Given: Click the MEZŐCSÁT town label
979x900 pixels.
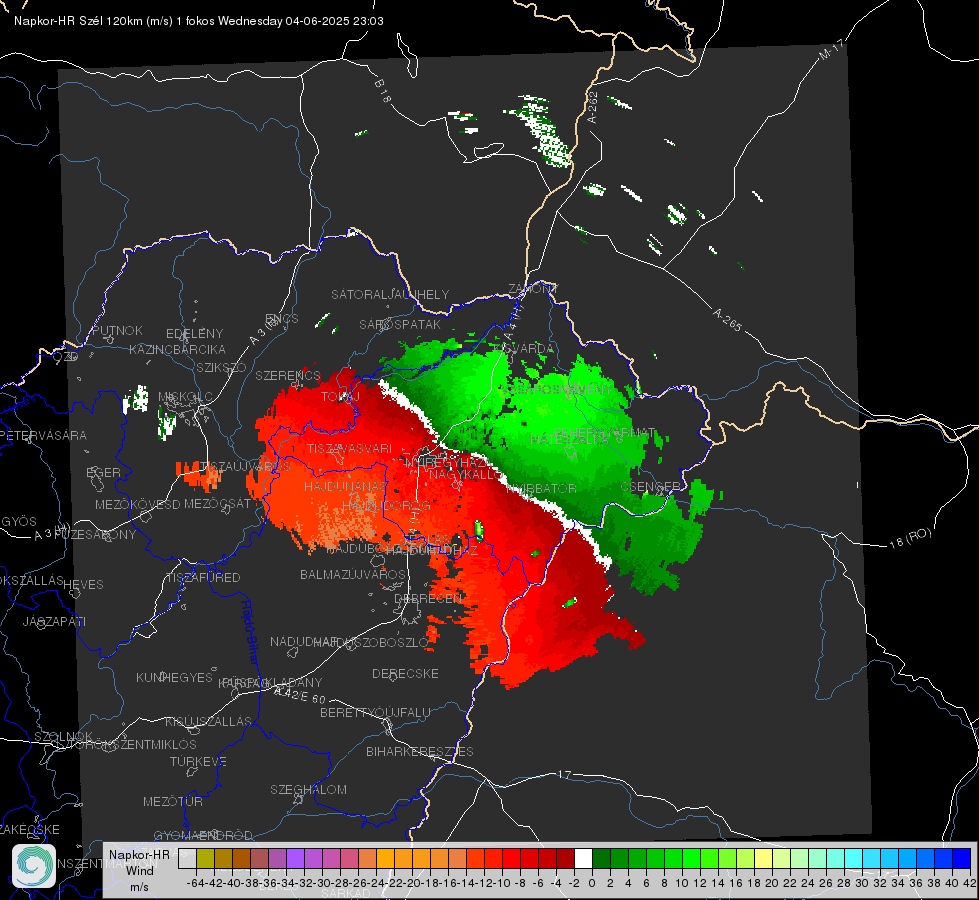Looking at the screenshot, I should point(217,503).
